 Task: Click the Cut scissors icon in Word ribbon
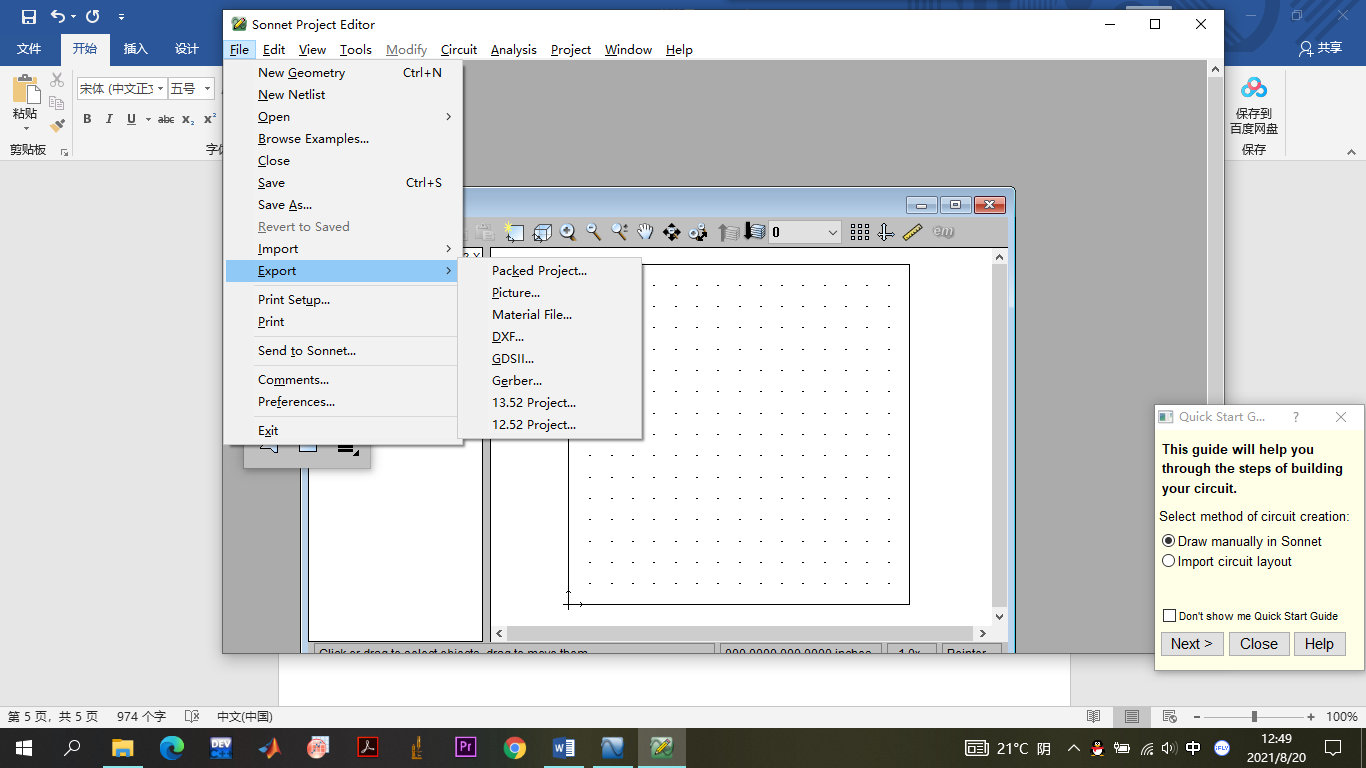pos(57,80)
